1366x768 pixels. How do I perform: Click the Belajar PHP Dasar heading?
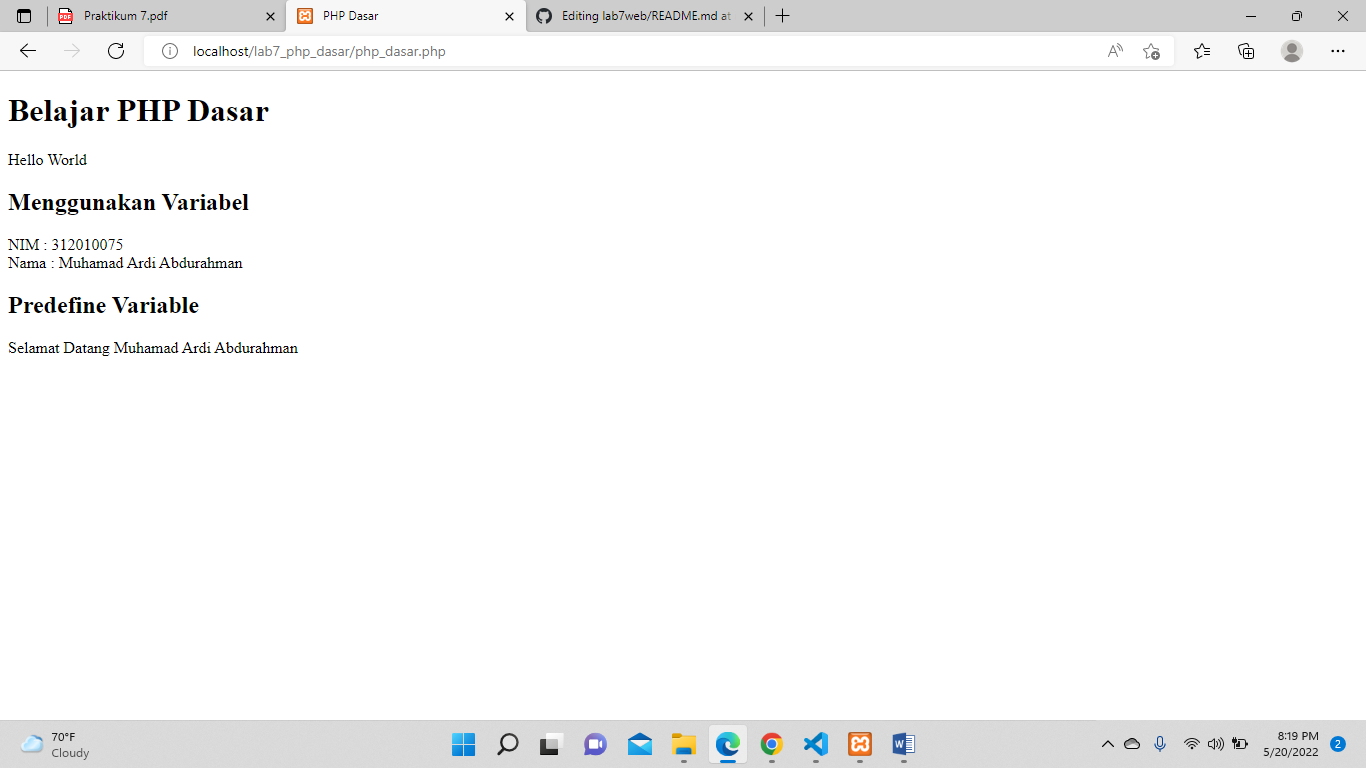coord(138,111)
